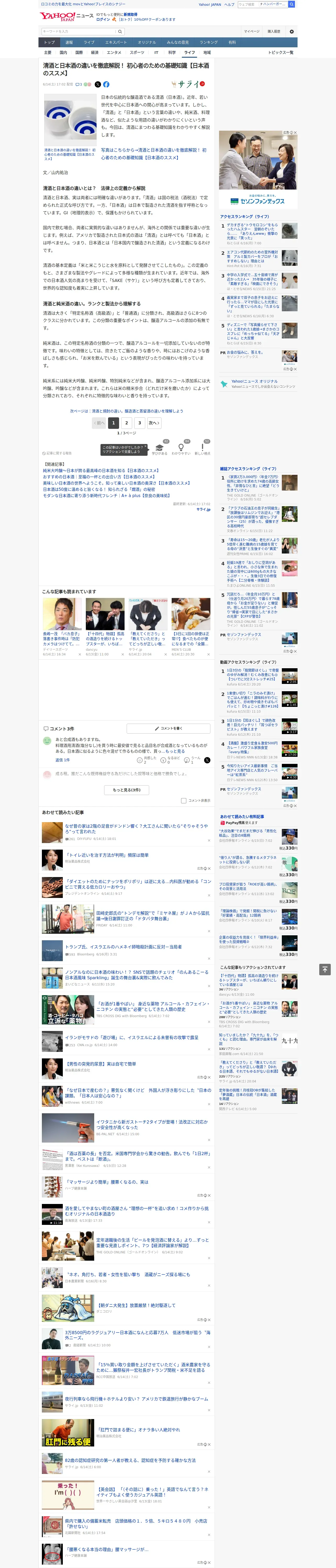
Task: Click the scroll-to-top arrow button
Action: [325, 969]
